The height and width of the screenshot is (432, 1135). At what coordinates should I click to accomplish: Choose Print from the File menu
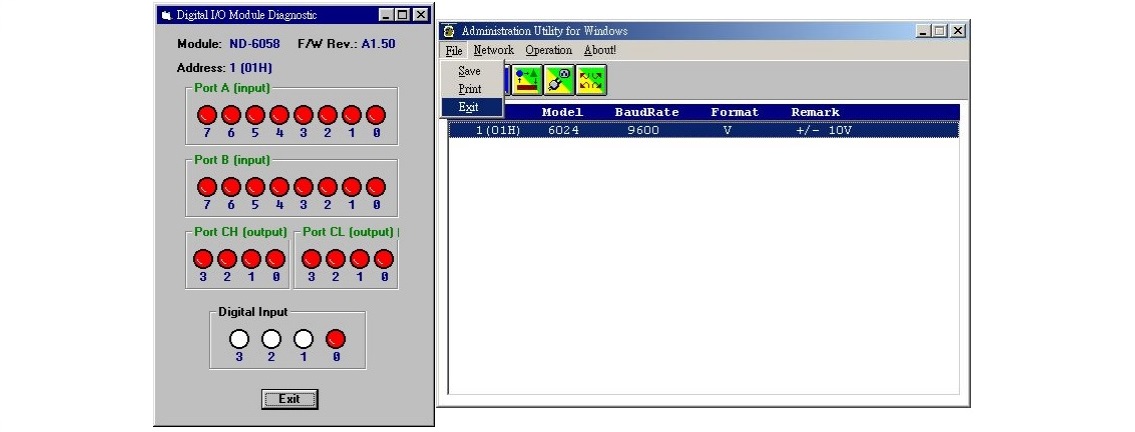coord(470,89)
